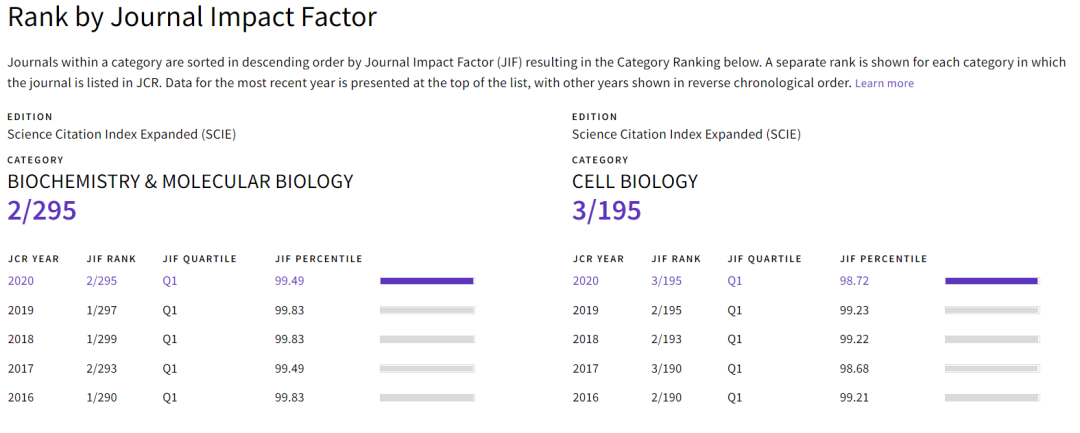Screen dimensions: 1080x433
Task: Select the 3/195 JIF rank in the 2020 row
Action: pos(668,281)
